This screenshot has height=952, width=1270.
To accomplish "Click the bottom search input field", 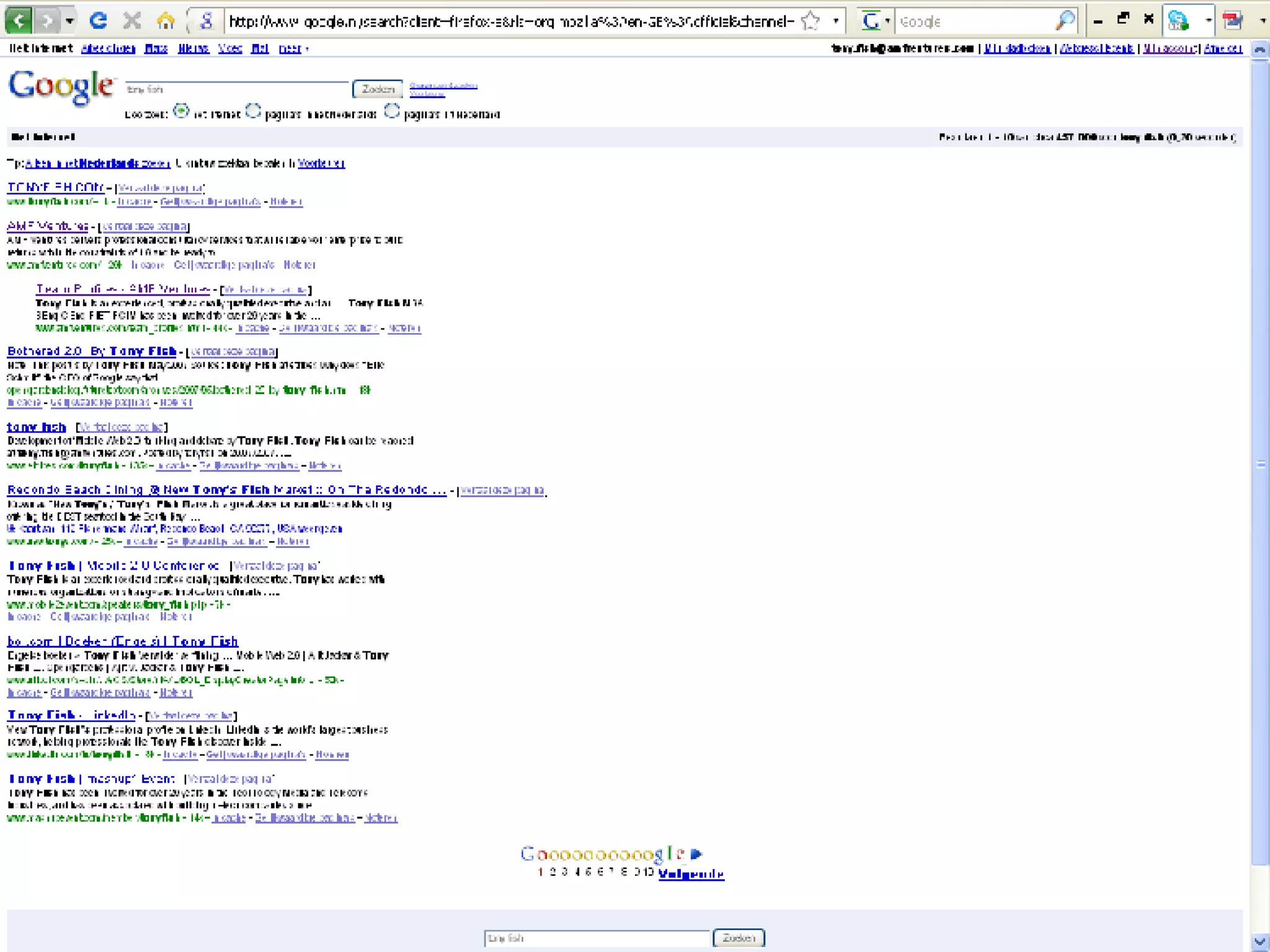I will [x=597, y=938].
